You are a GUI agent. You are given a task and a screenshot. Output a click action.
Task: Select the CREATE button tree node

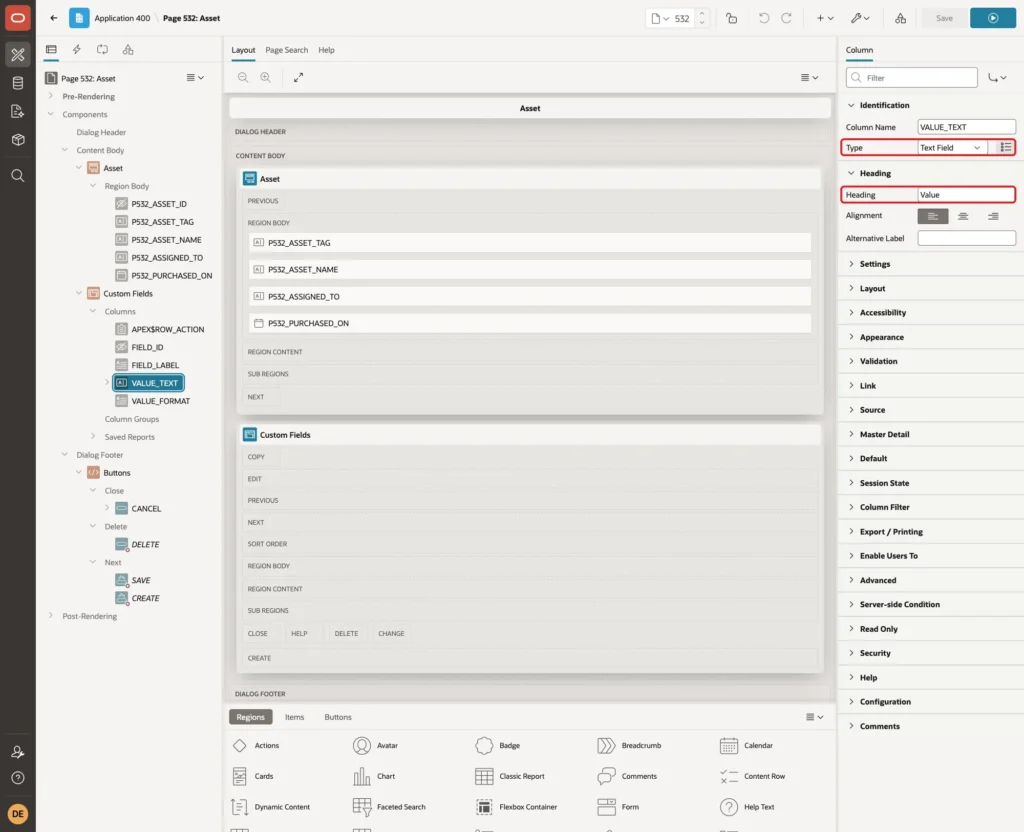click(x=146, y=598)
